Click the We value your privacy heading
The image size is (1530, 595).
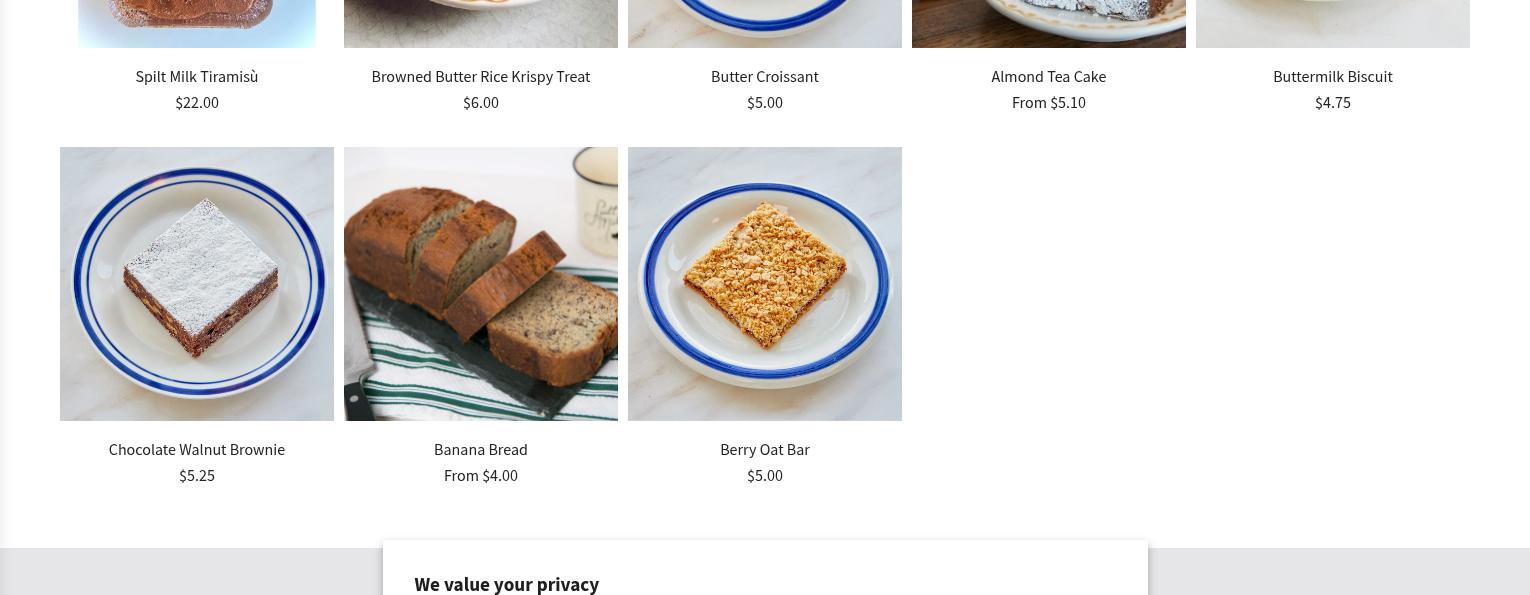[507, 584]
